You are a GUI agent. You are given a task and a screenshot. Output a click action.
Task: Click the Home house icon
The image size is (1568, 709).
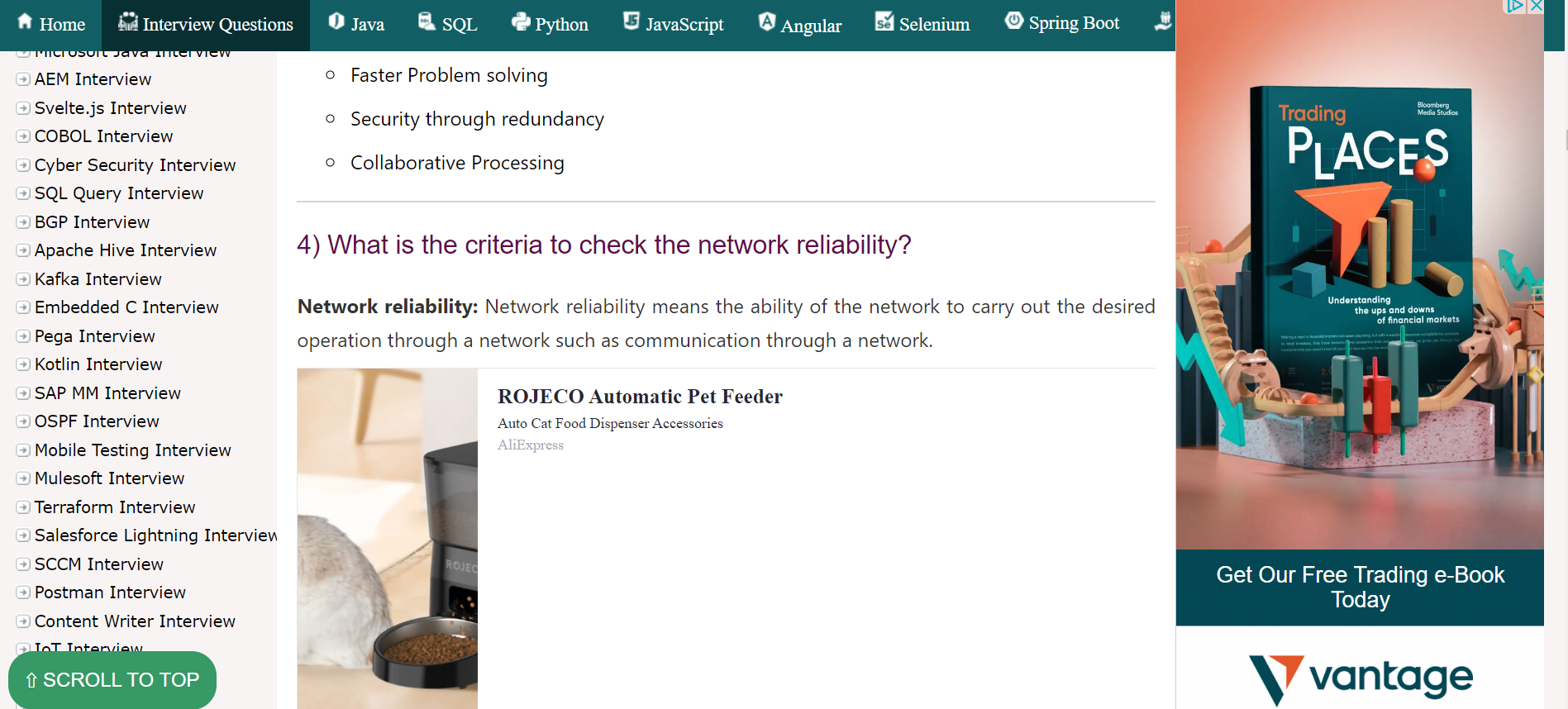pos(26,22)
